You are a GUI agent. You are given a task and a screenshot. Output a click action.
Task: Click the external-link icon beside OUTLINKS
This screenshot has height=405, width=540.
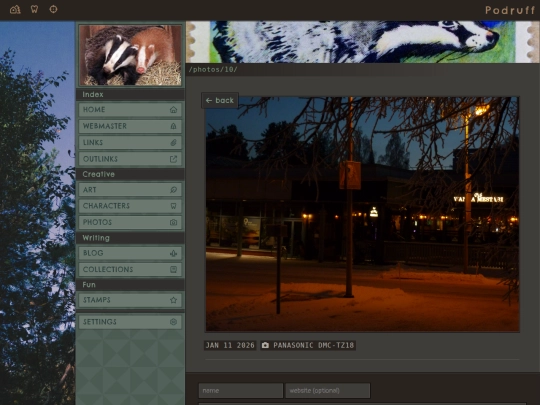173,159
